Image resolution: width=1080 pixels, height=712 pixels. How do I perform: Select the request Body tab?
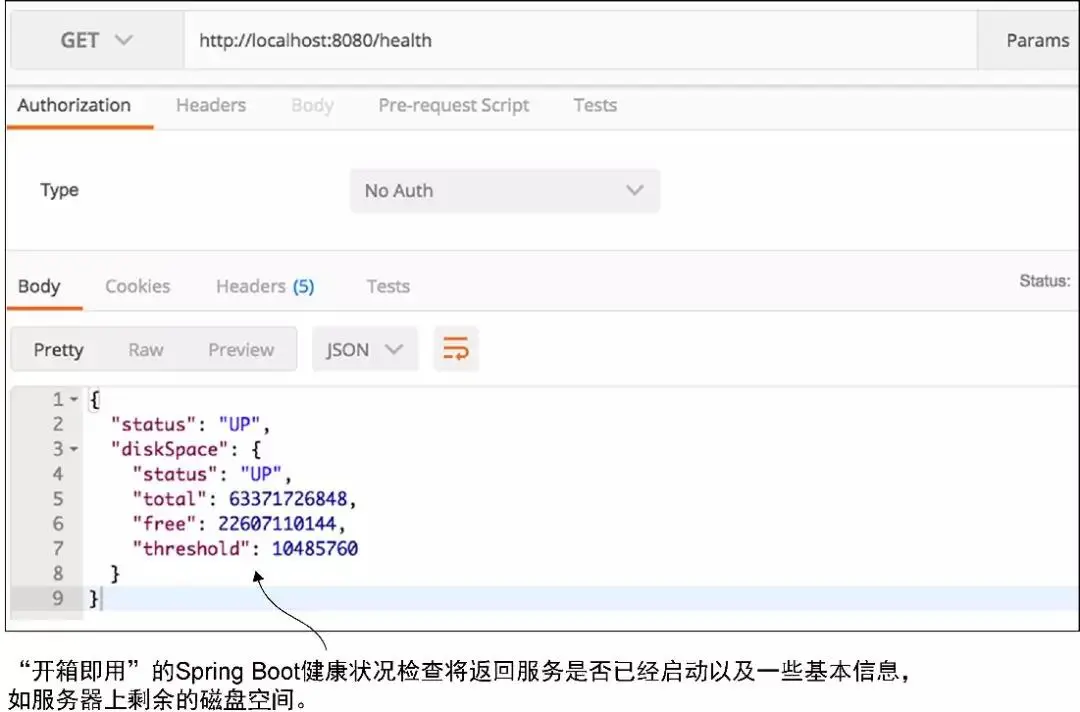312,105
